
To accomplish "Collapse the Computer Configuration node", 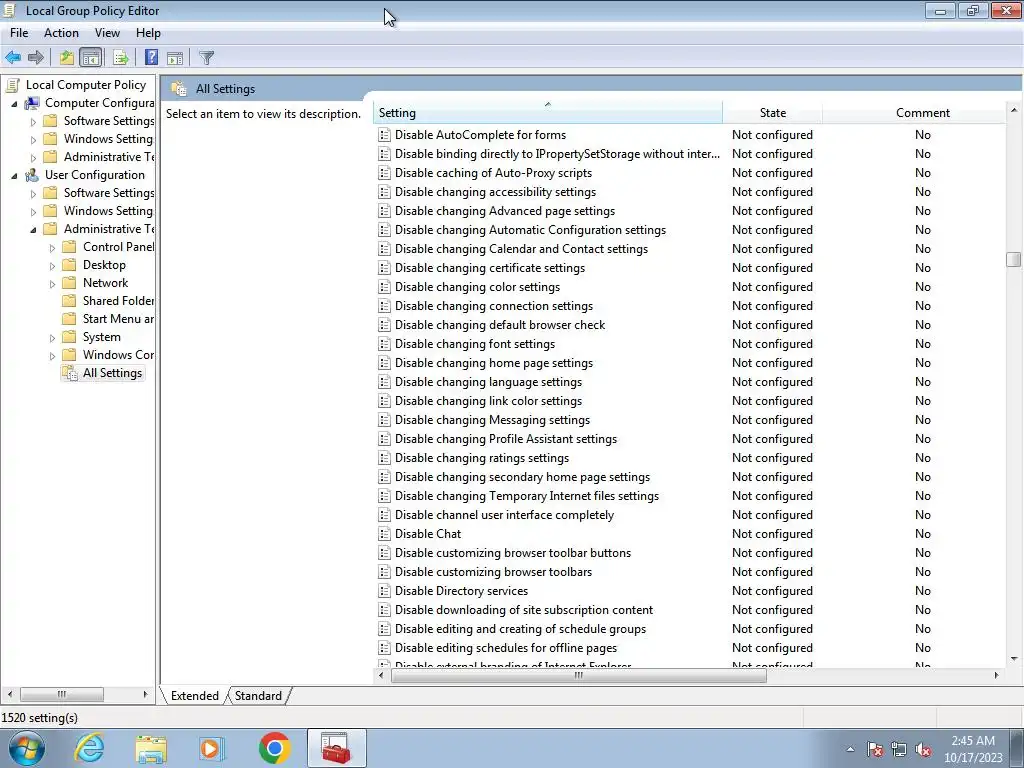I will pyautogui.click(x=14, y=104).
